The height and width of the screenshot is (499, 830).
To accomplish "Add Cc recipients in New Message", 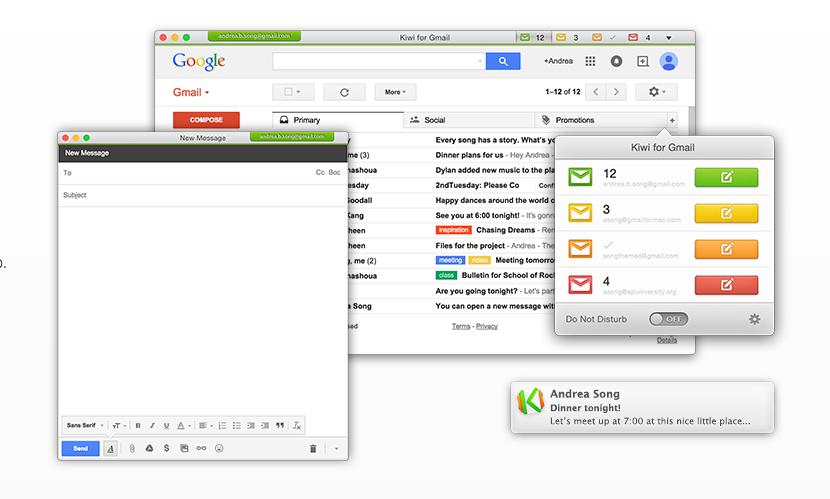I will click(x=320, y=173).
